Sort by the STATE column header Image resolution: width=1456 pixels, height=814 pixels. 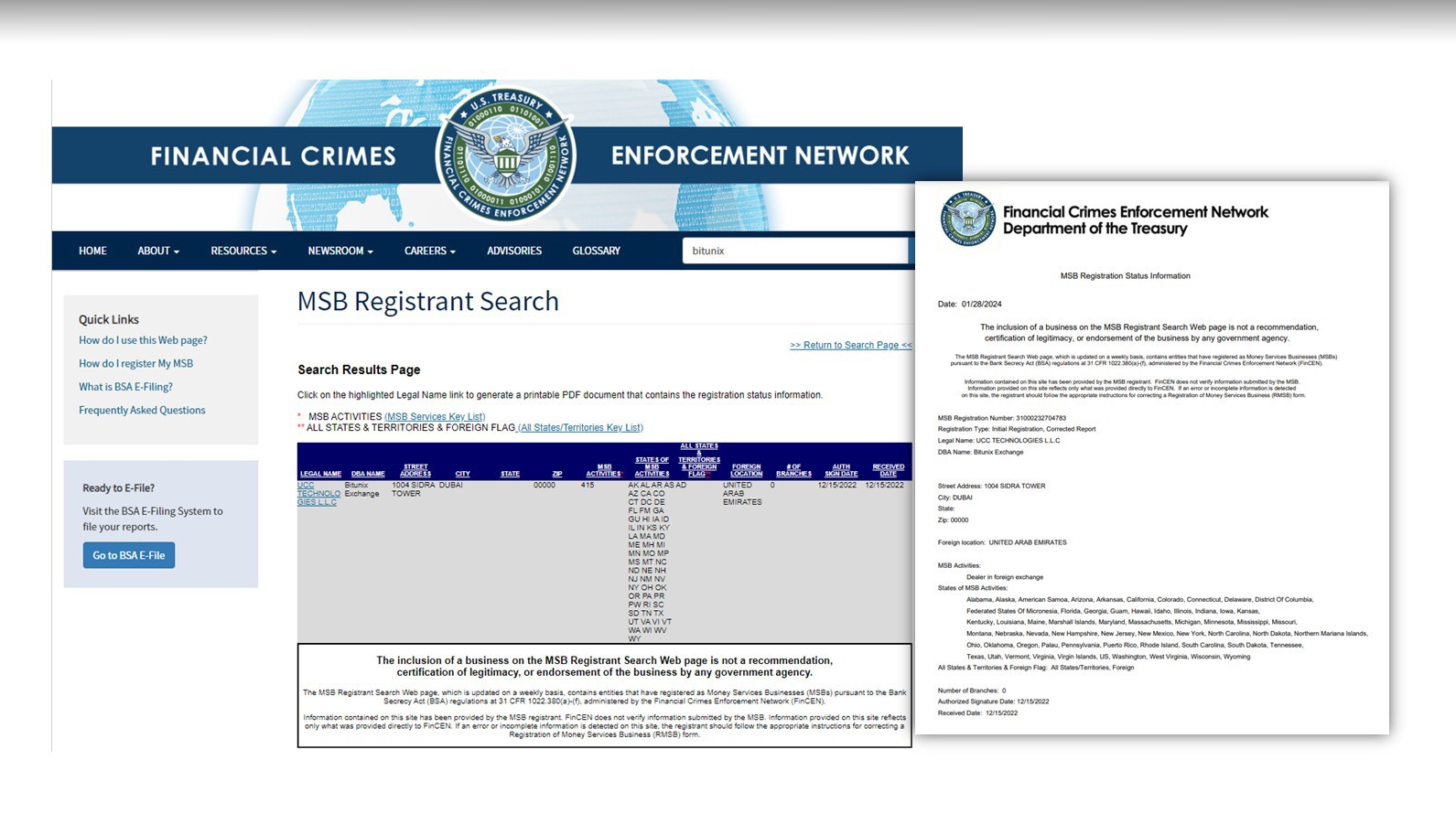click(510, 474)
